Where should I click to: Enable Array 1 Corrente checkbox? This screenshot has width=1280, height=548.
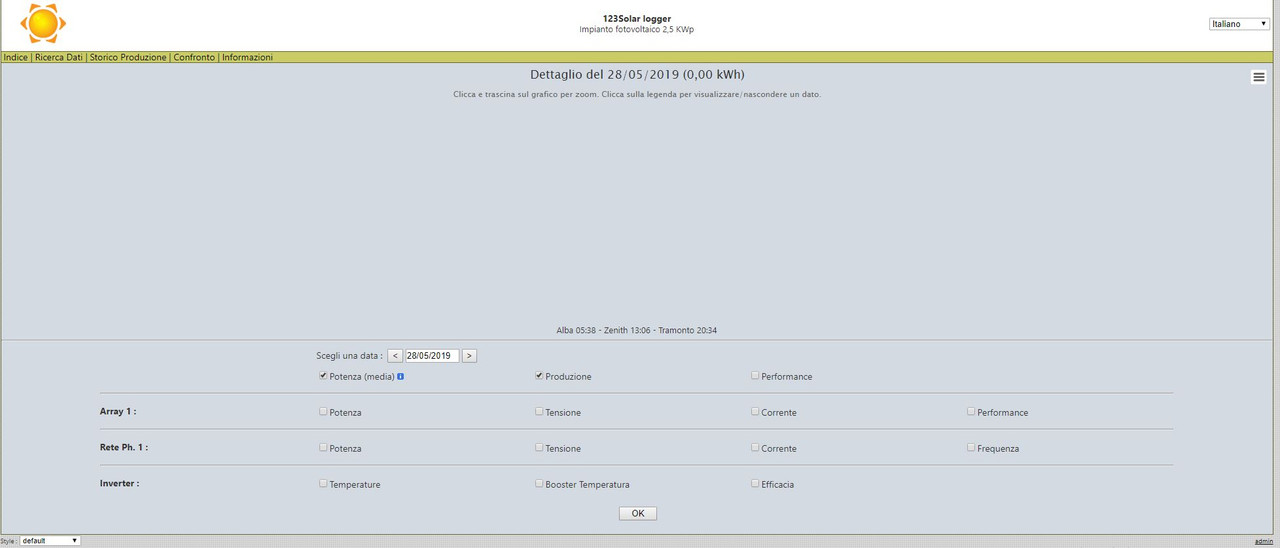(x=755, y=411)
